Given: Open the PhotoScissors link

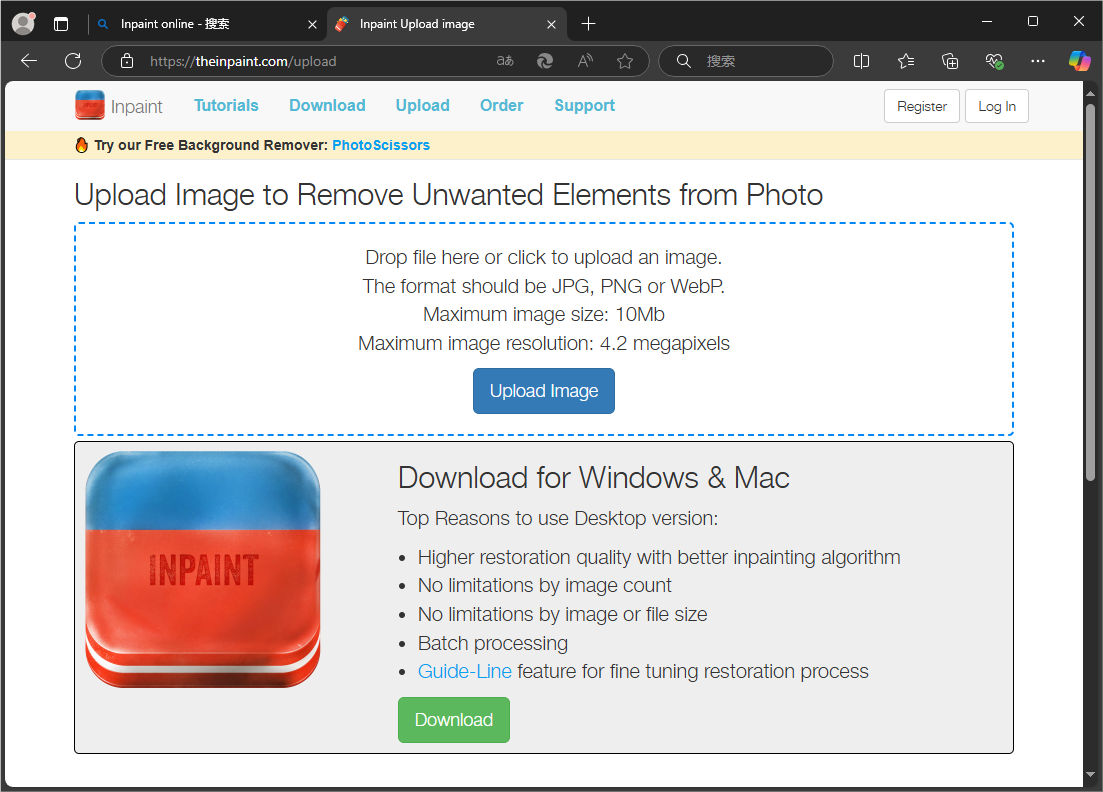Looking at the screenshot, I should (381, 145).
